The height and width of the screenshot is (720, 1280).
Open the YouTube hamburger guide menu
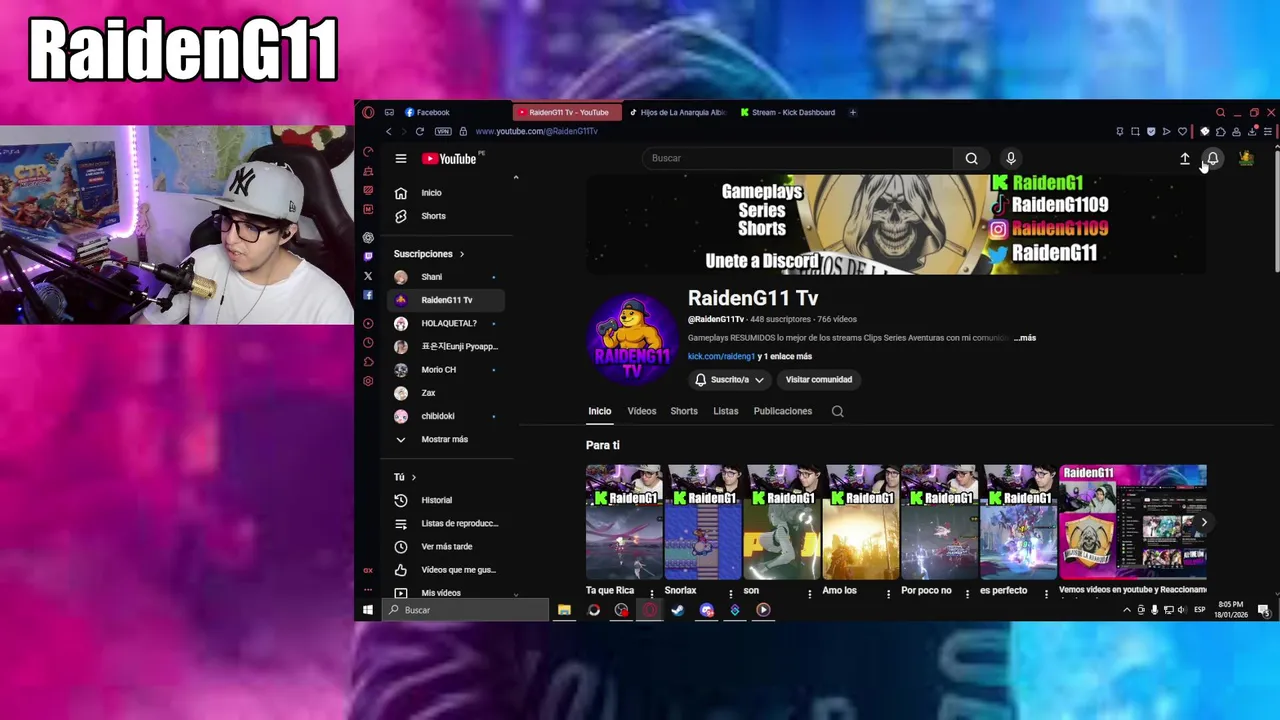point(401,158)
